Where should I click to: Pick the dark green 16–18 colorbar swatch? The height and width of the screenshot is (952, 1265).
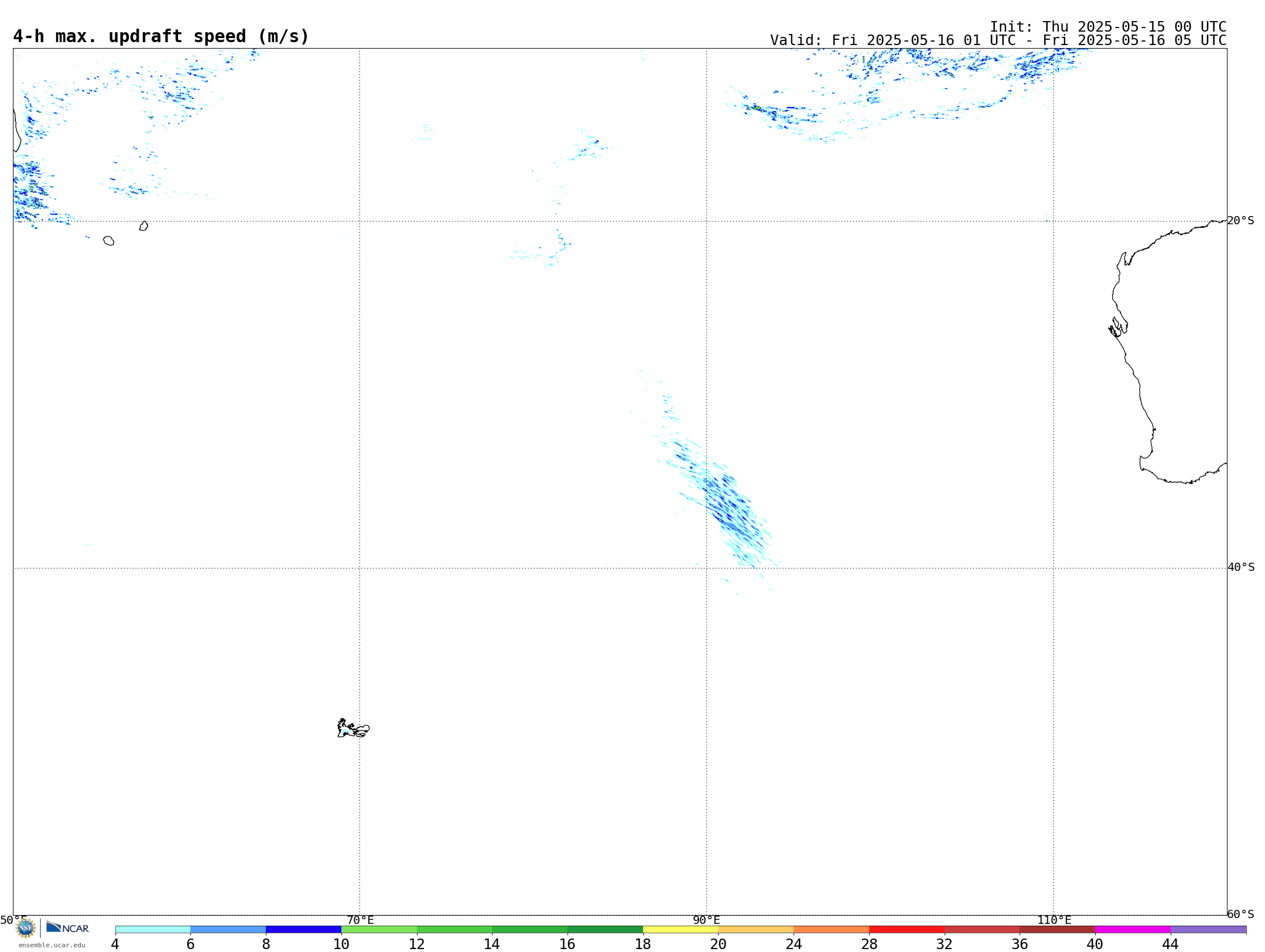point(605,929)
